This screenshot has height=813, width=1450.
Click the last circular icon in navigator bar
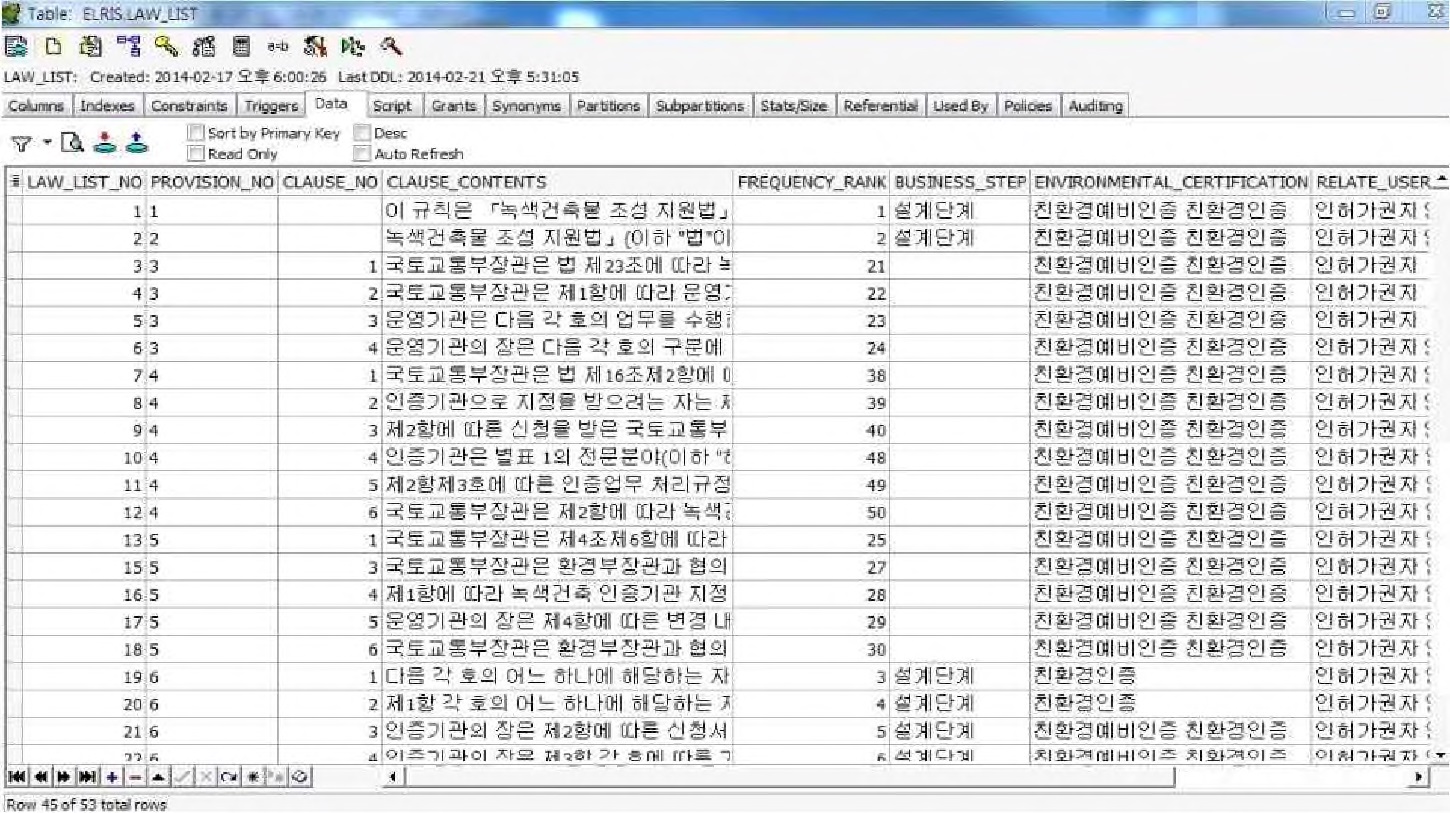tap(300, 776)
